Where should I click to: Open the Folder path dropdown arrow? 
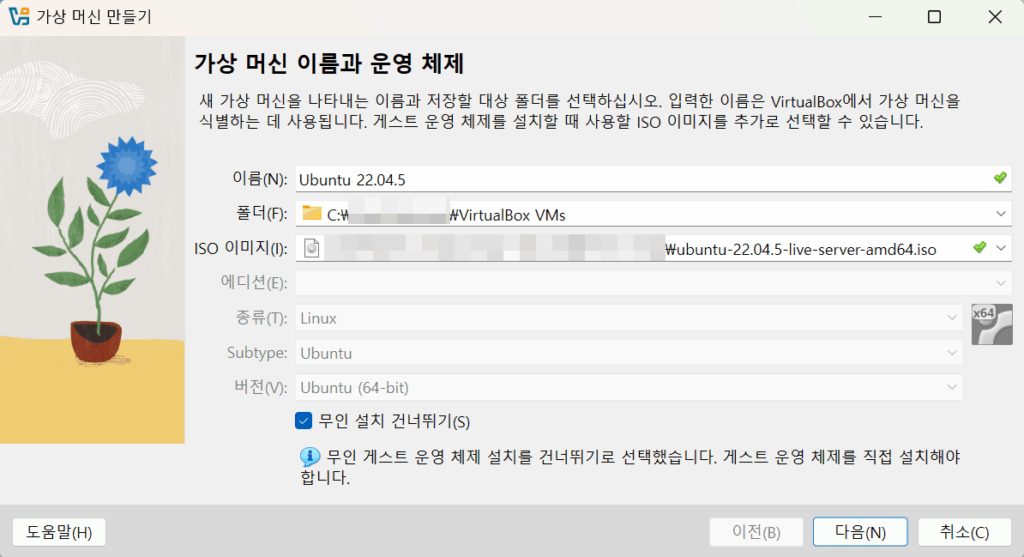[x=1000, y=214]
